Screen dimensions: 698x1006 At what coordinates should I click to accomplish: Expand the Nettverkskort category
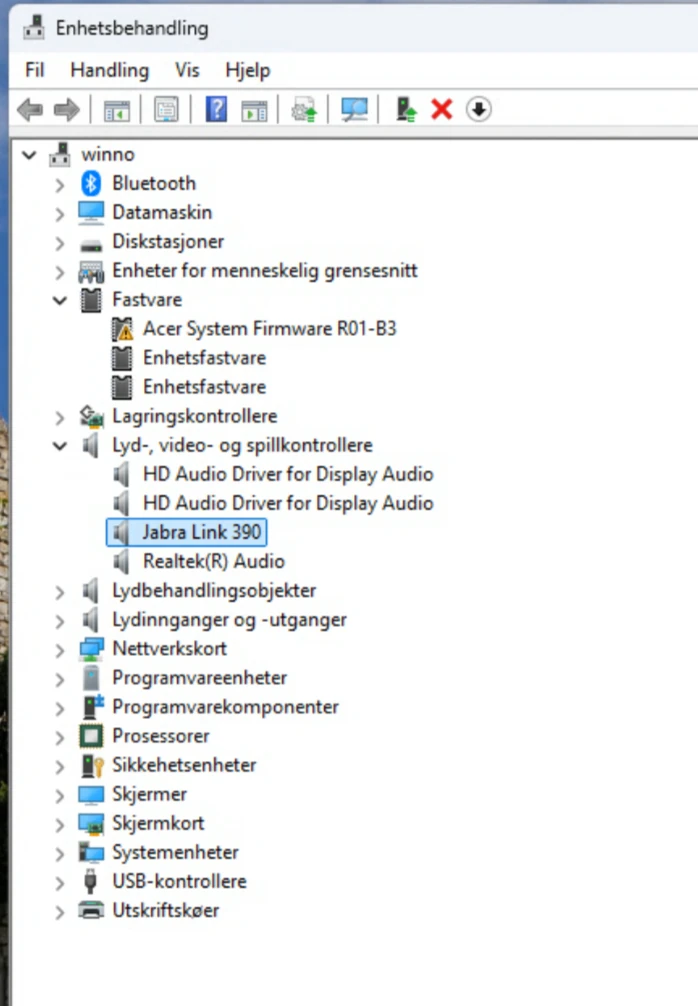click(x=60, y=651)
